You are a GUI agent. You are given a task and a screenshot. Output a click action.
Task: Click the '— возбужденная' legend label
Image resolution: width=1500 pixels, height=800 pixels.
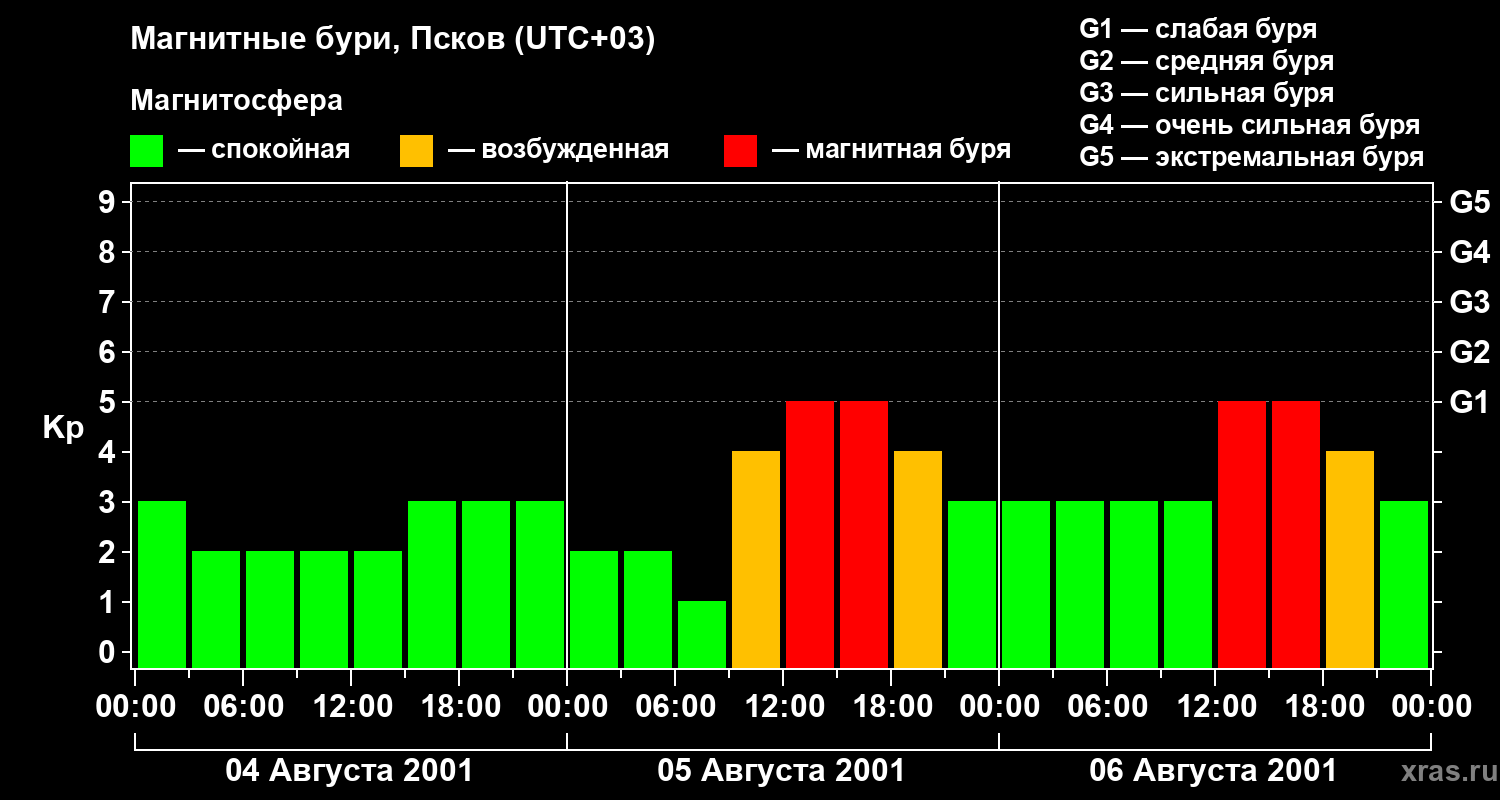558,150
